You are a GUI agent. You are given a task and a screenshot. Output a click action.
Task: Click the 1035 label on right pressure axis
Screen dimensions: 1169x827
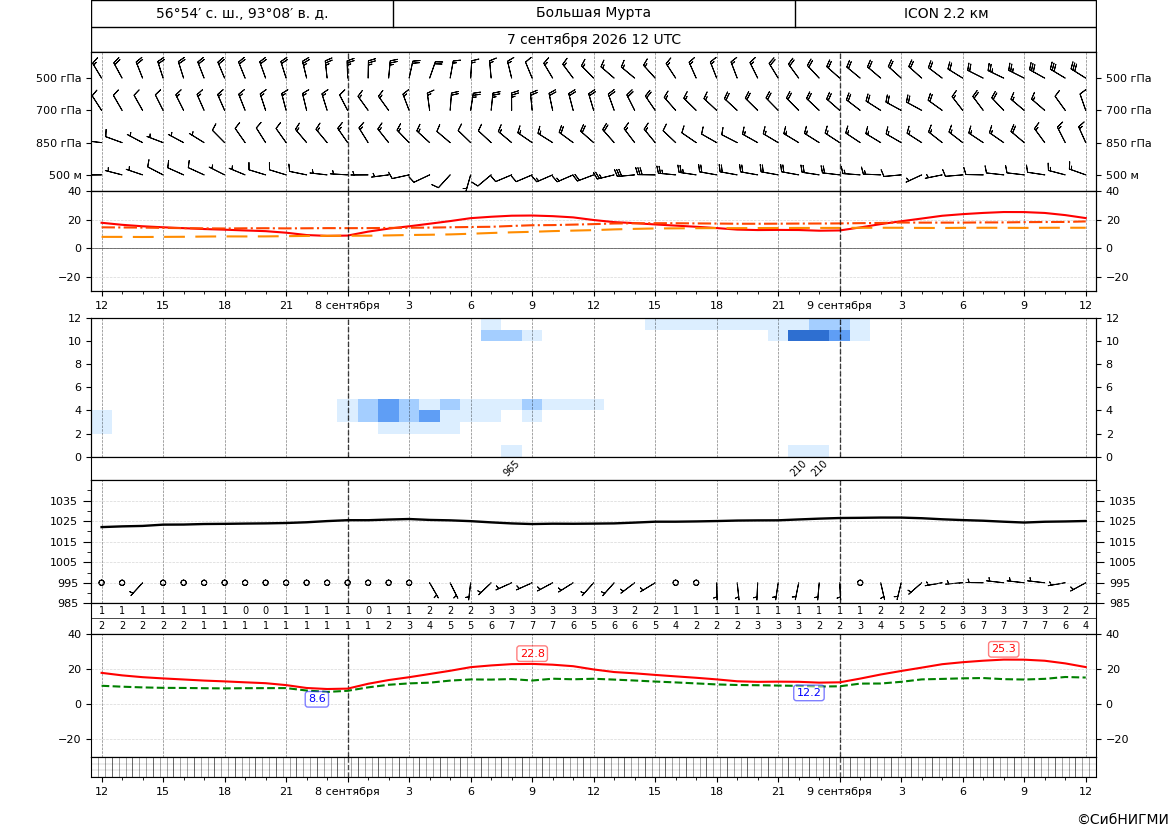1122,501
